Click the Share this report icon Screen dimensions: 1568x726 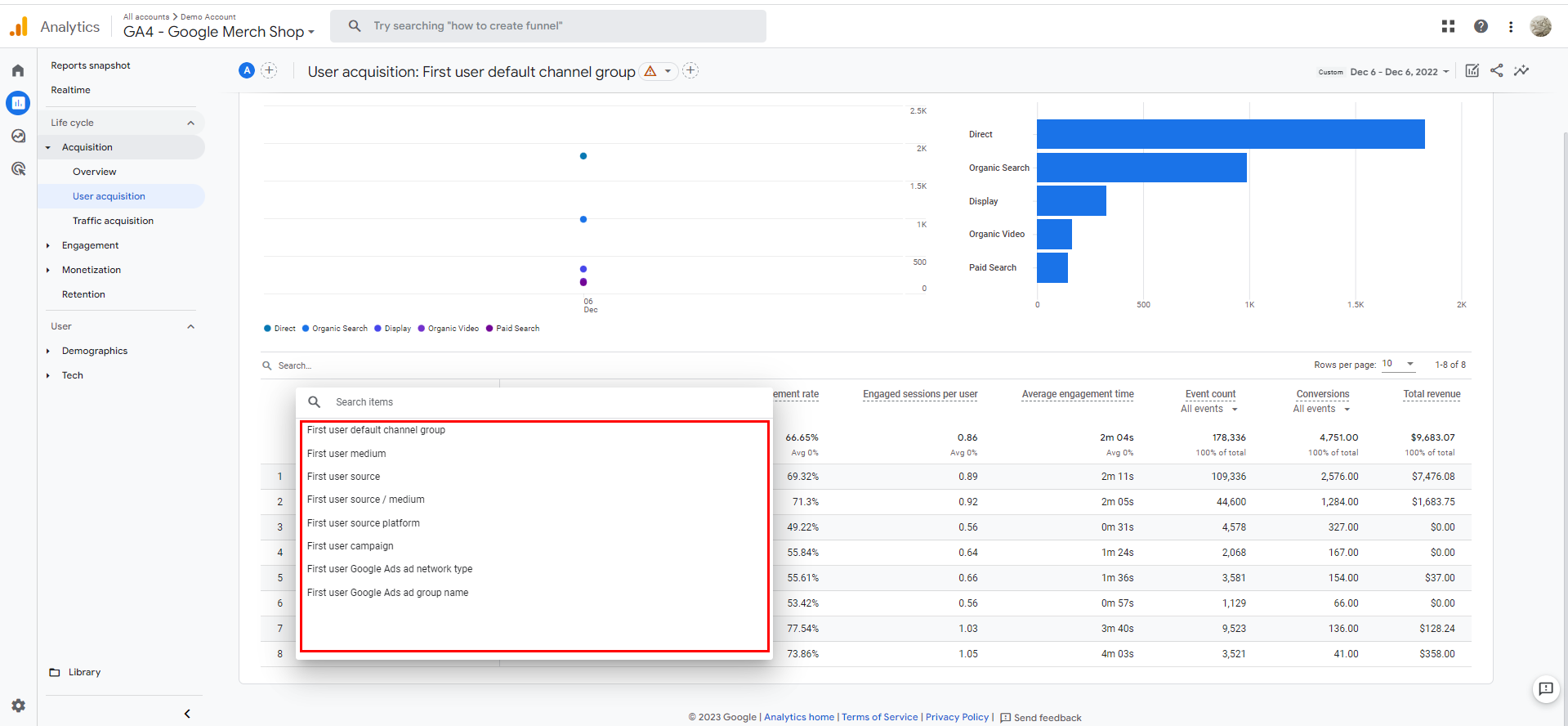pos(1496,70)
